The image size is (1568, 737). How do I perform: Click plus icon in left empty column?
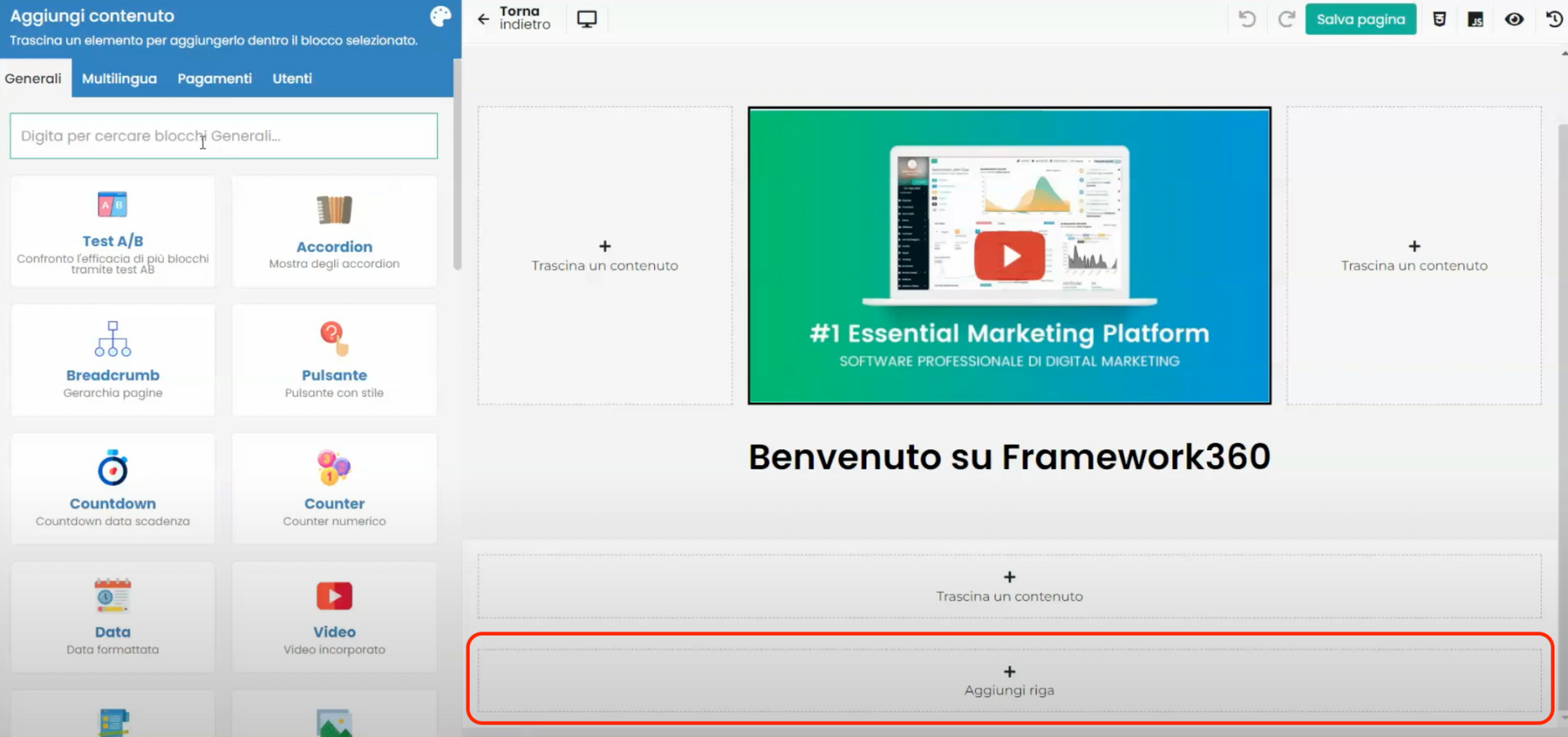[604, 246]
